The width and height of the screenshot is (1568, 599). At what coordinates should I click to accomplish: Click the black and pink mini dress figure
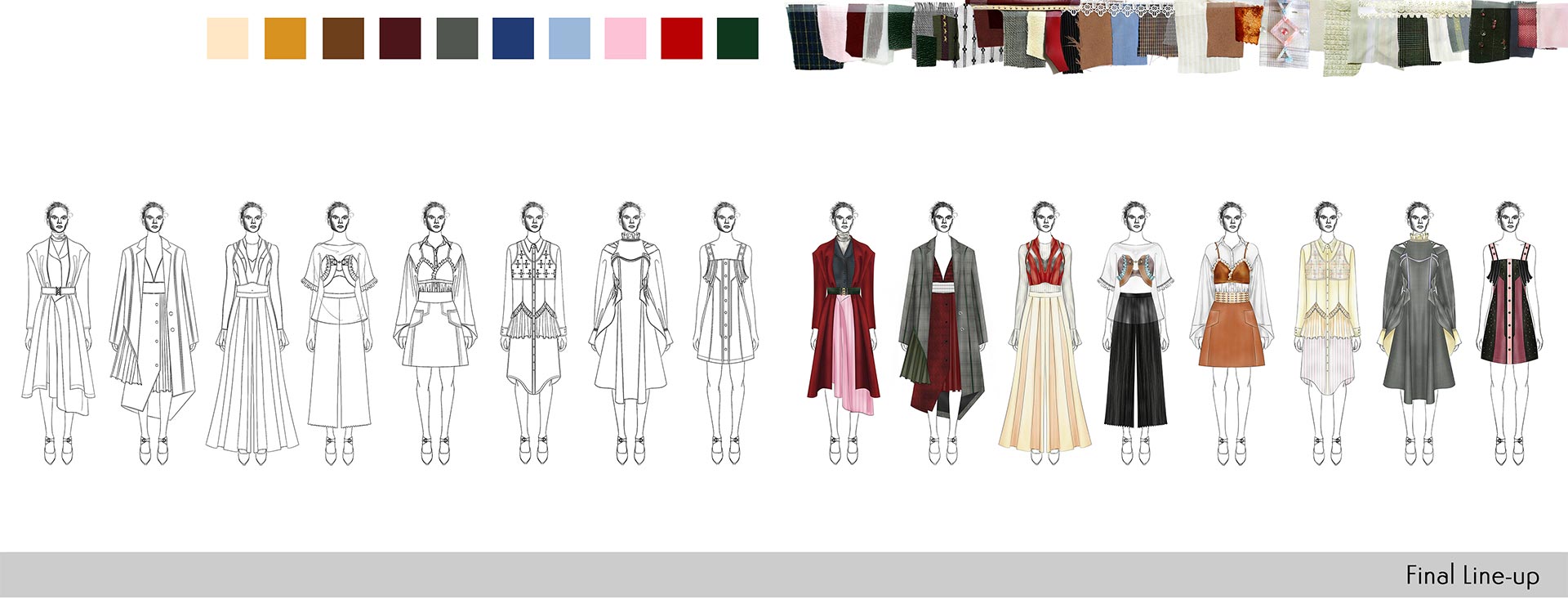point(1510,333)
